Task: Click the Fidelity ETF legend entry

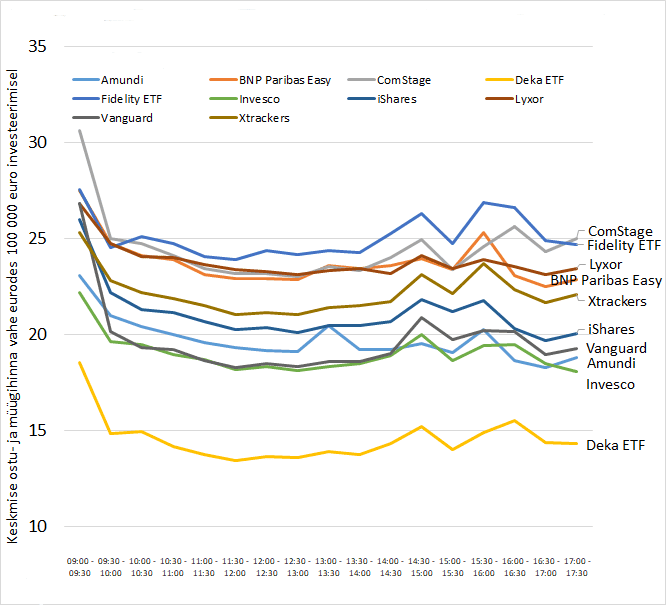Action: [118, 99]
